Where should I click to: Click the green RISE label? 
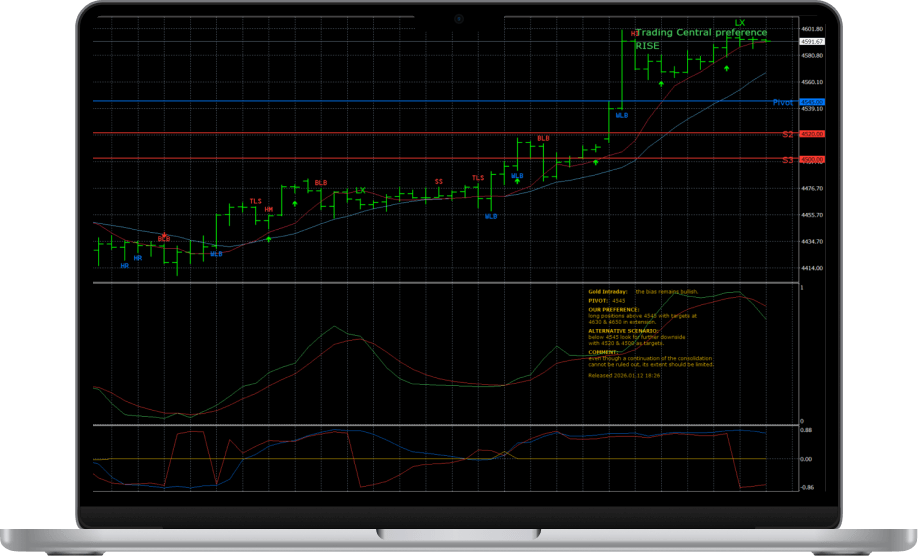pos(648,46)
